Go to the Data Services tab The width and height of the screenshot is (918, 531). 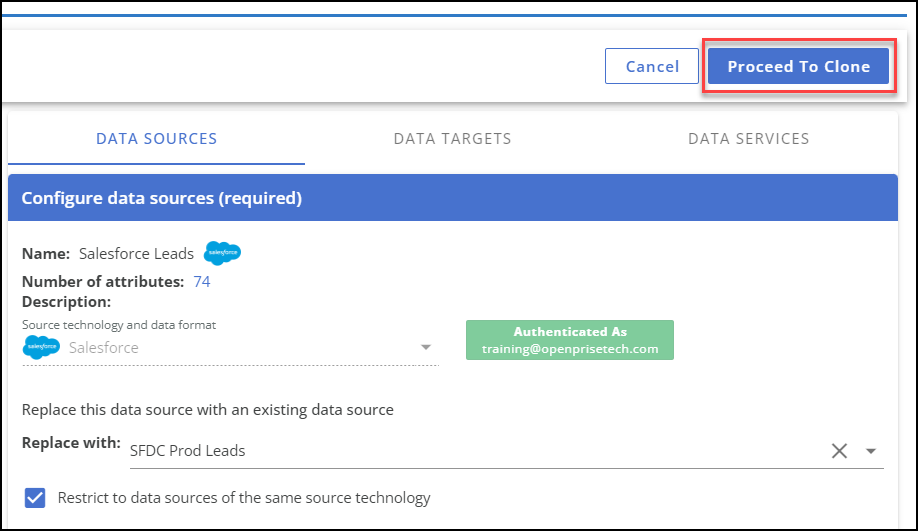click(x=749, y=139)
